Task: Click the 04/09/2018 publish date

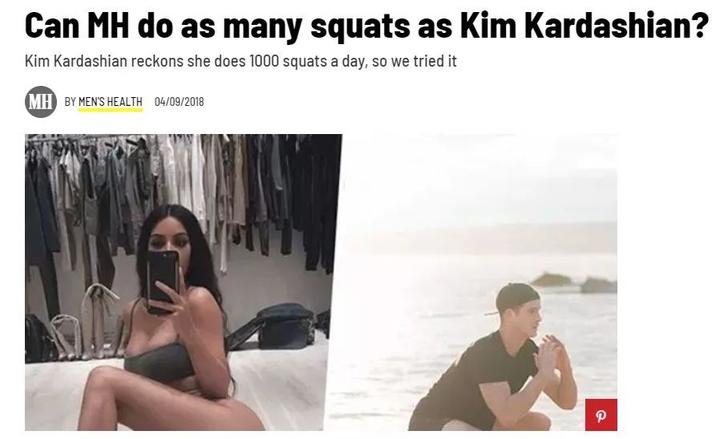Action: 179,102
